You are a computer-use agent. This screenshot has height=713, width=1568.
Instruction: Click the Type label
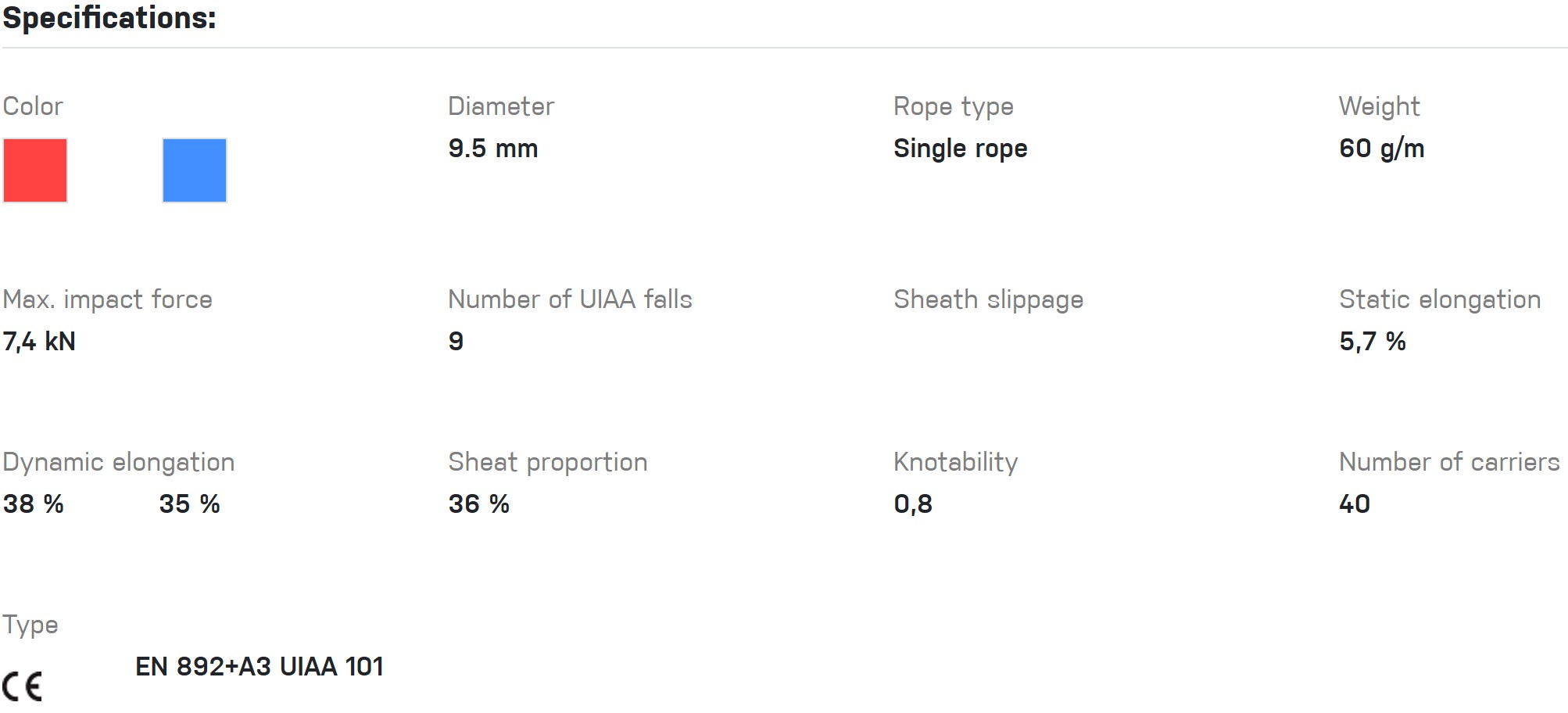[30, 625]
